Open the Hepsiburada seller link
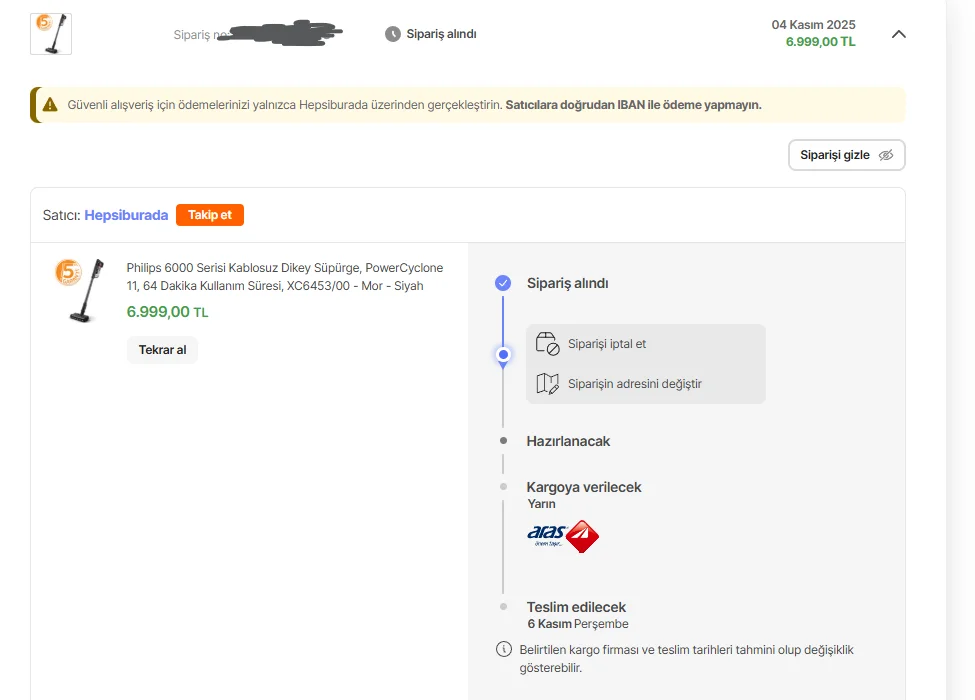Screen dimensions: 975x700 pyautogui.click(x=126, y=215)
